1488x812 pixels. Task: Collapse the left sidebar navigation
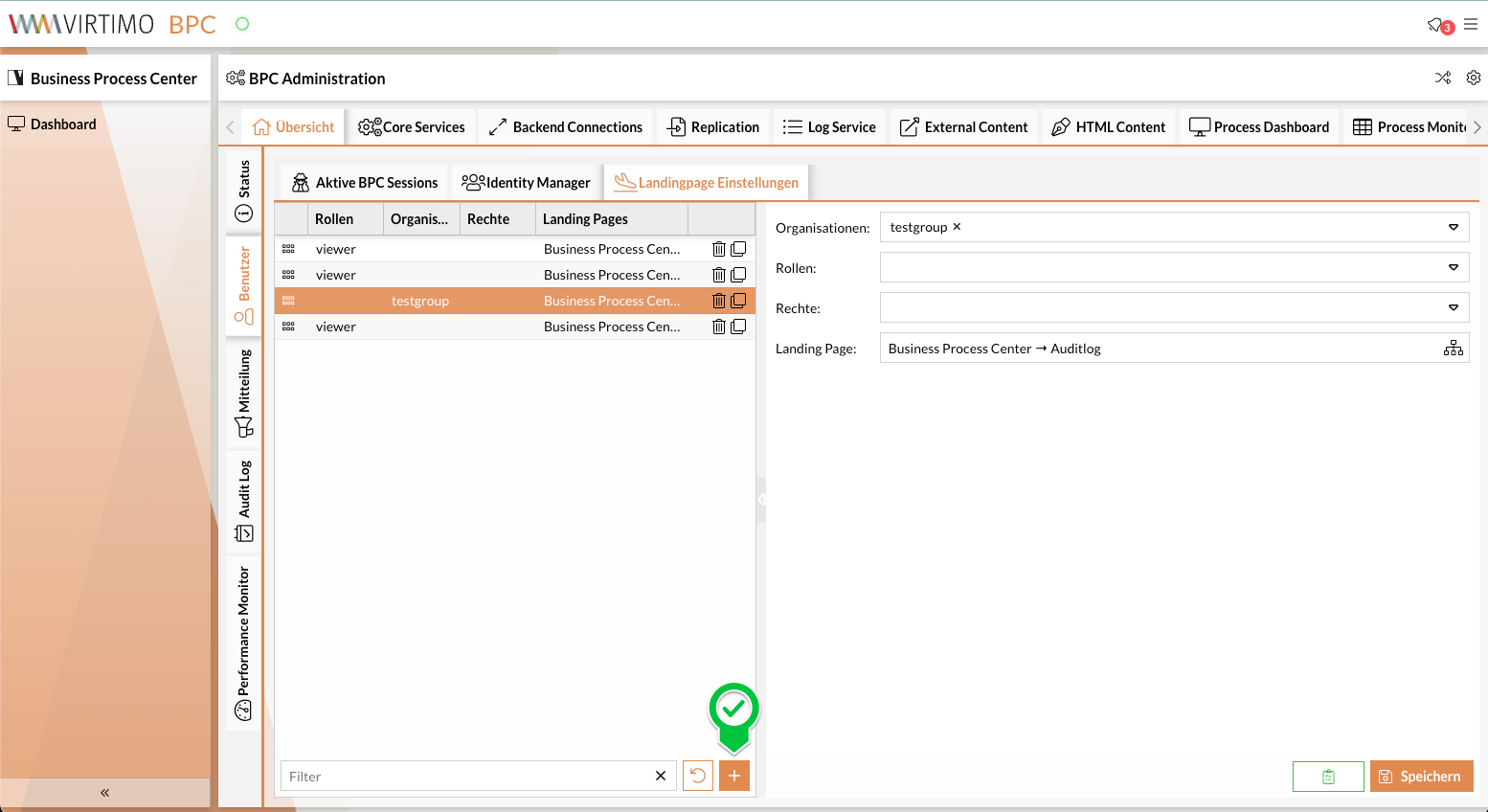(x=104, y=792)
